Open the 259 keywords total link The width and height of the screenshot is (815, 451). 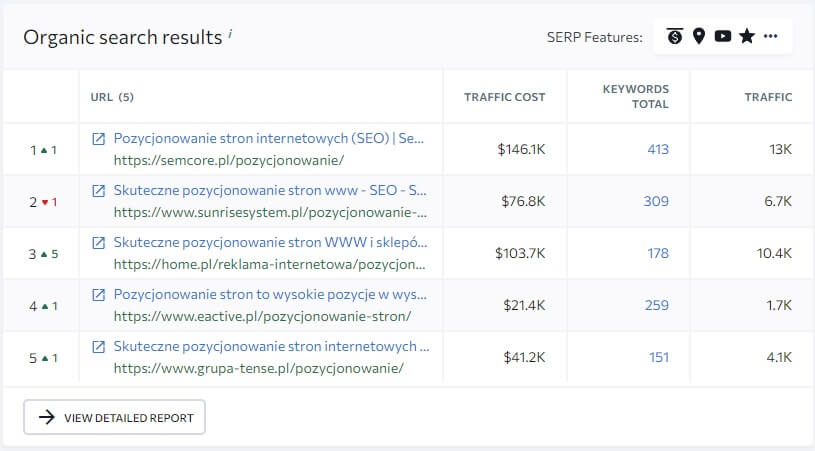pyautogui.click(x=656, y=306)
